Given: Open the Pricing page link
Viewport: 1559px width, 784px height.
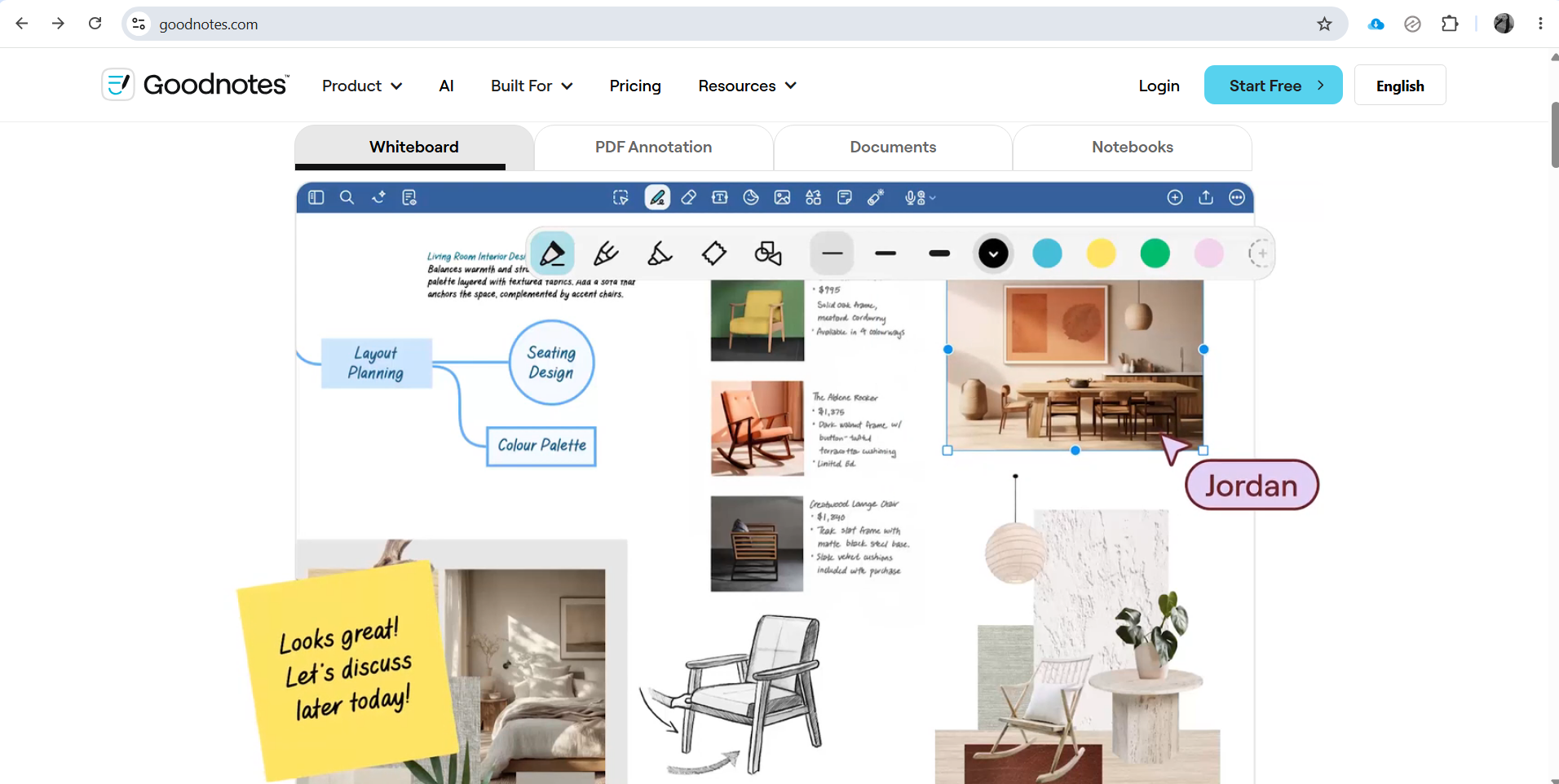Looking at the screenshot, I should coord(635,86).
